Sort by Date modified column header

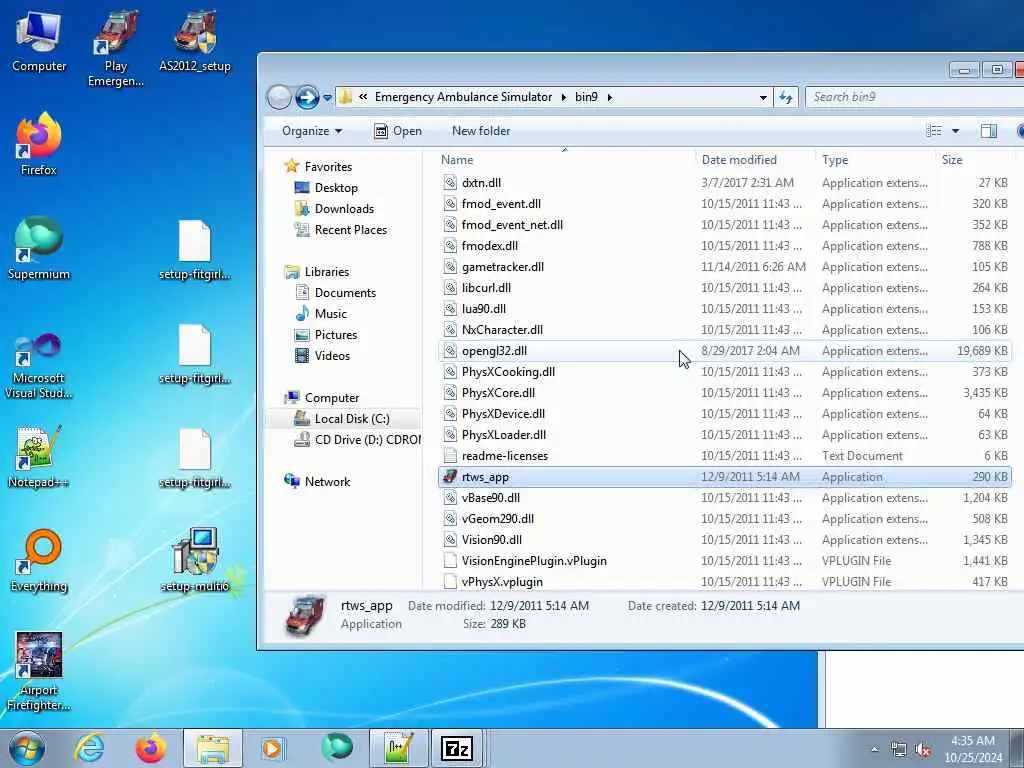[x=755, y=159]
